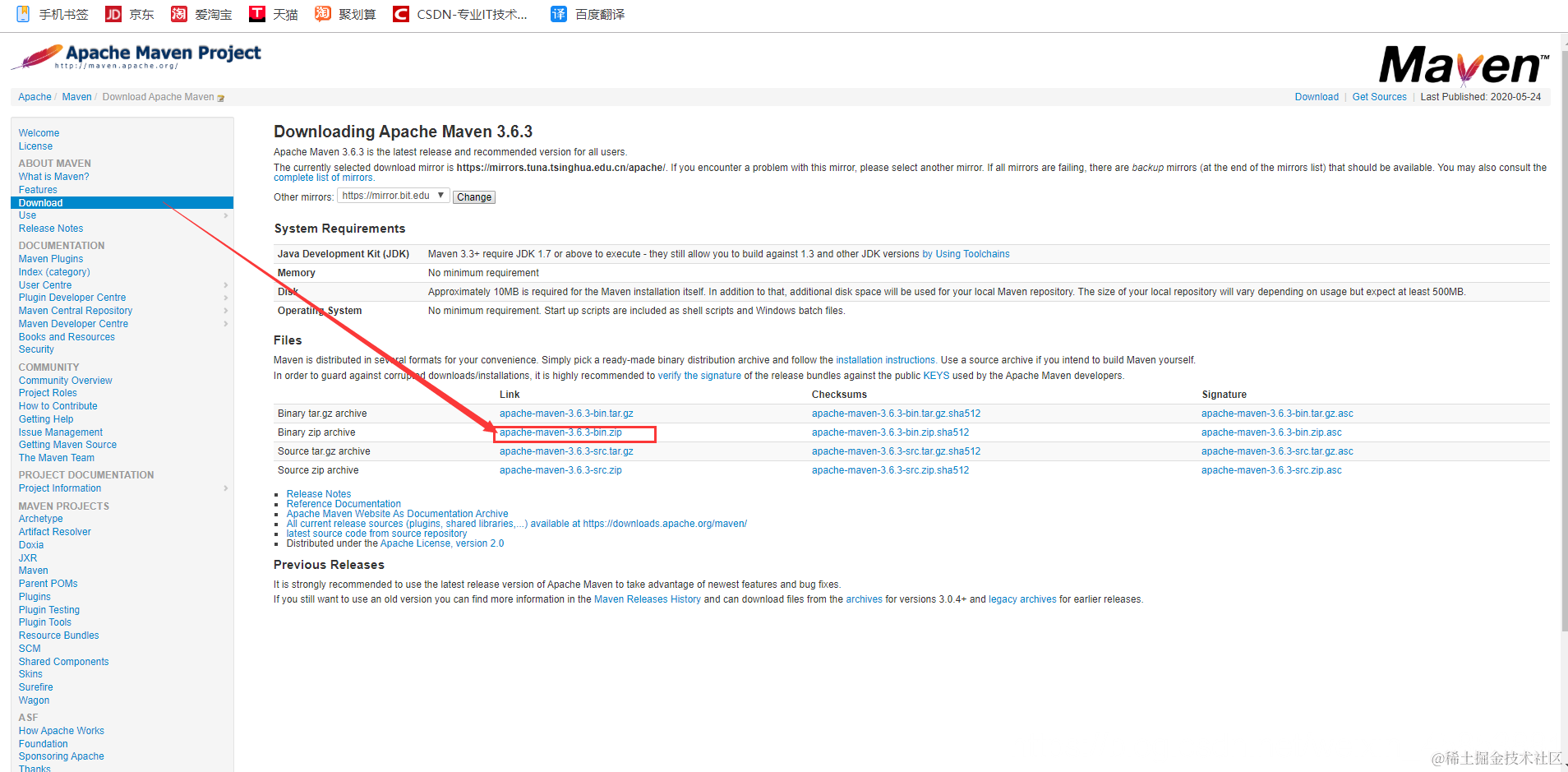Screen dimensions: 1568x772
Task: Click Download link in top right bar
Action: [1317, 97]
